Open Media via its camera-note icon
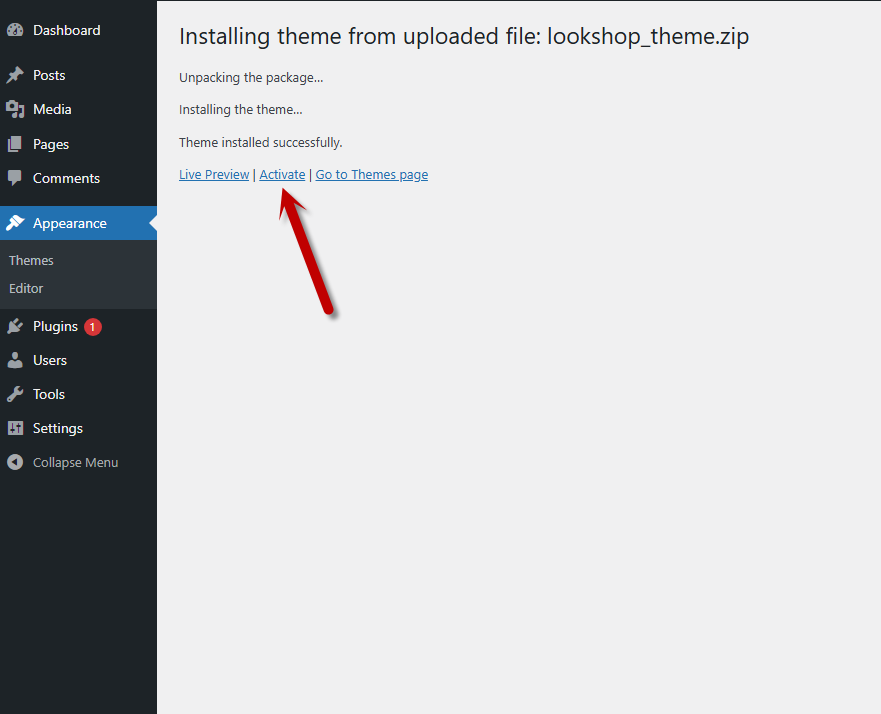Viewport: 881px width, 714px height. [15, 109]
